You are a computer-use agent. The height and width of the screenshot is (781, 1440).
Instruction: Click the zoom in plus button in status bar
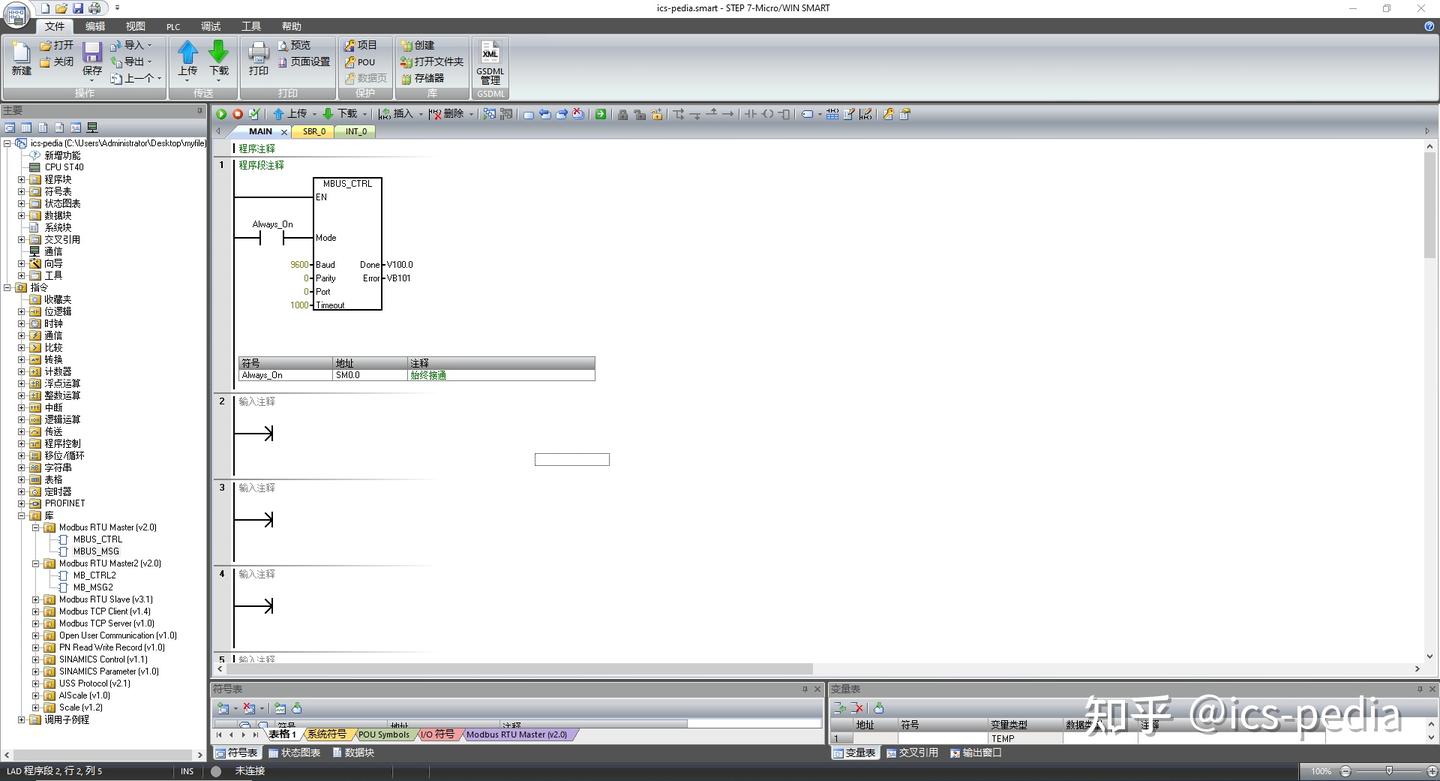[1431, 771]
